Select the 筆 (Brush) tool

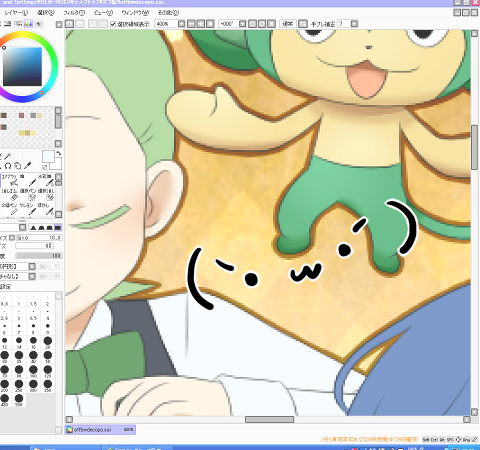[28, 180]
